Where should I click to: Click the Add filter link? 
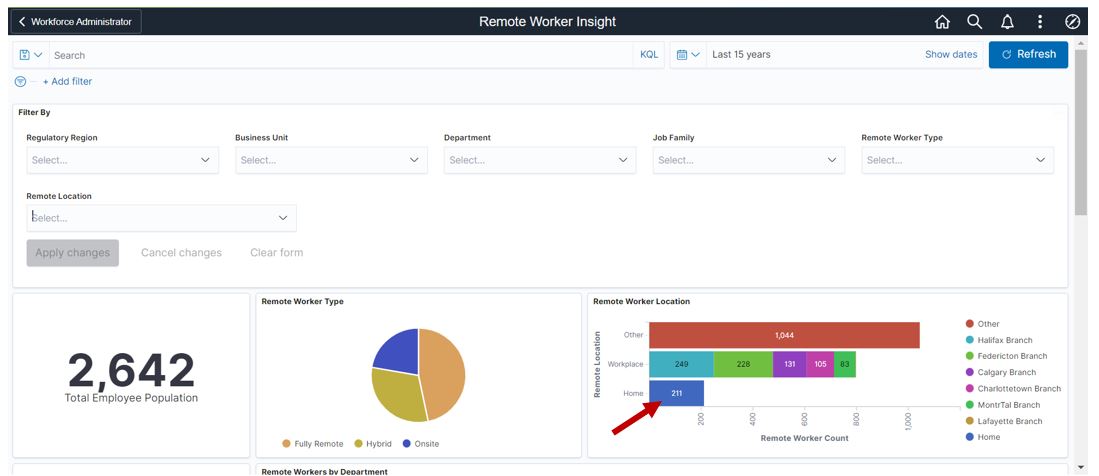tap(67, 81)
